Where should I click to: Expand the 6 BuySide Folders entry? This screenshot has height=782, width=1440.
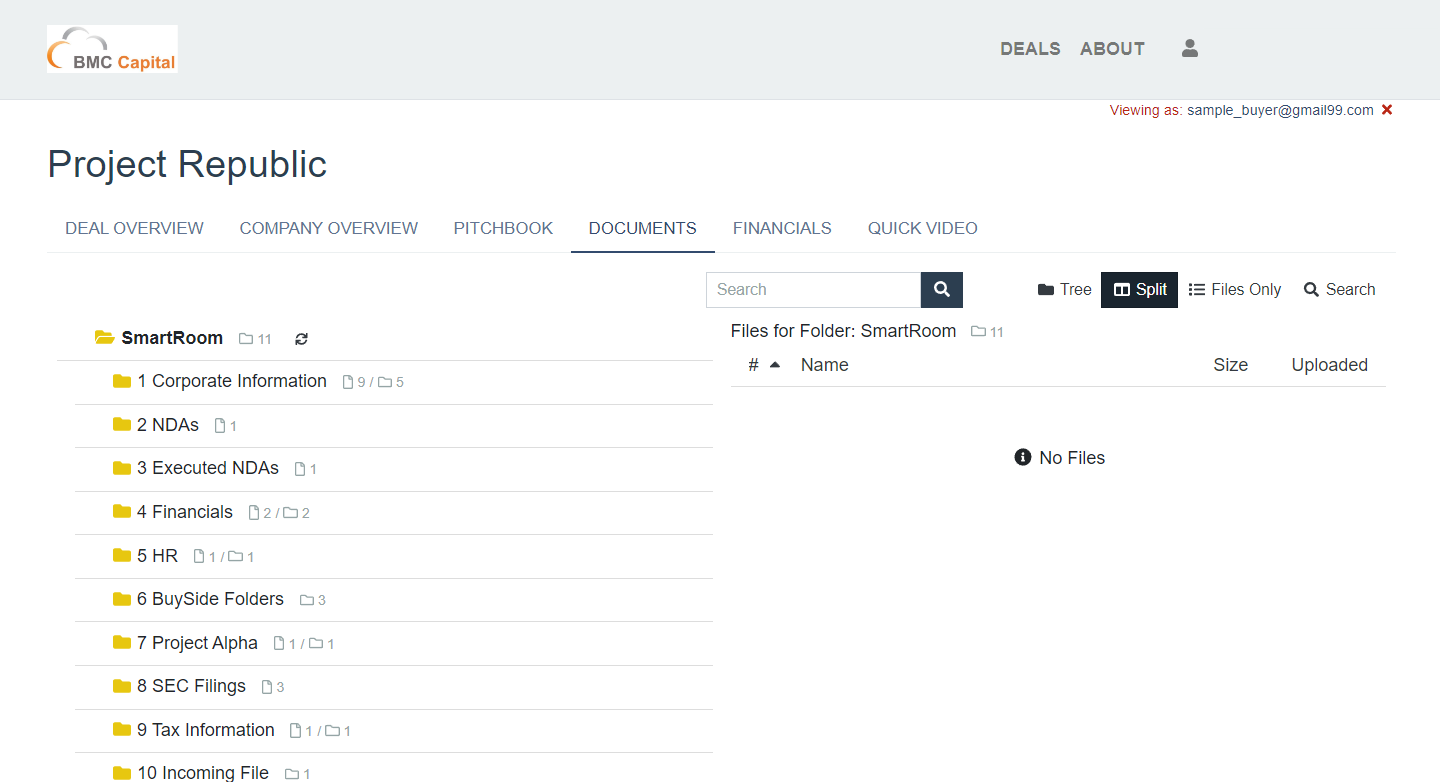[210, 599]
